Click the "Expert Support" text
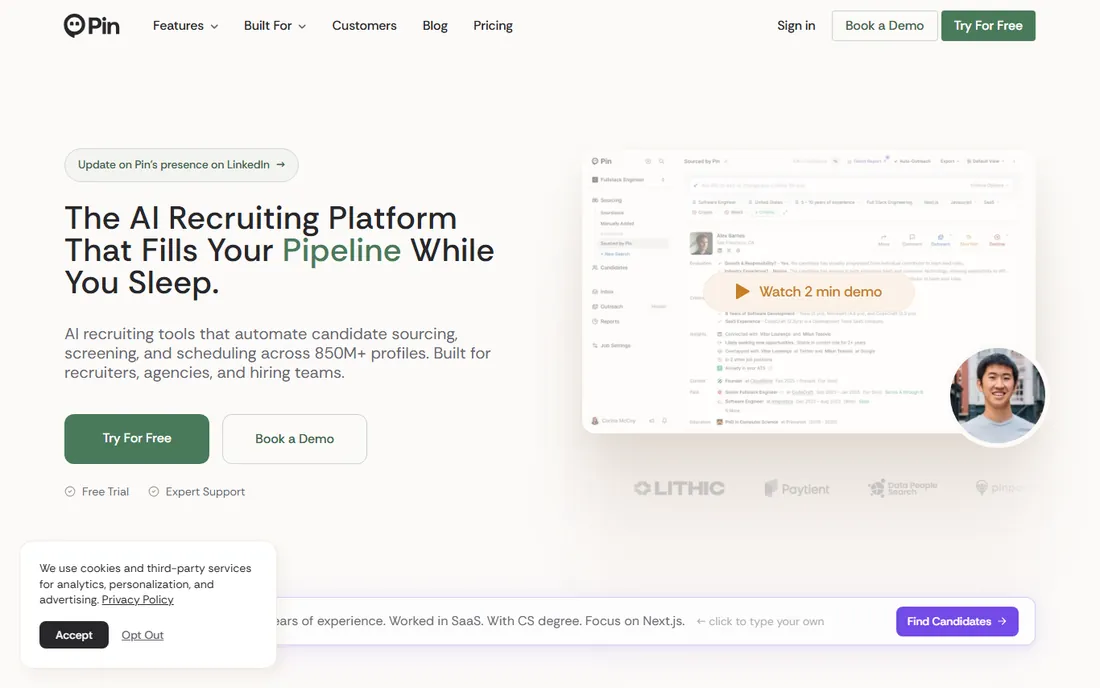 pos(206,492)
